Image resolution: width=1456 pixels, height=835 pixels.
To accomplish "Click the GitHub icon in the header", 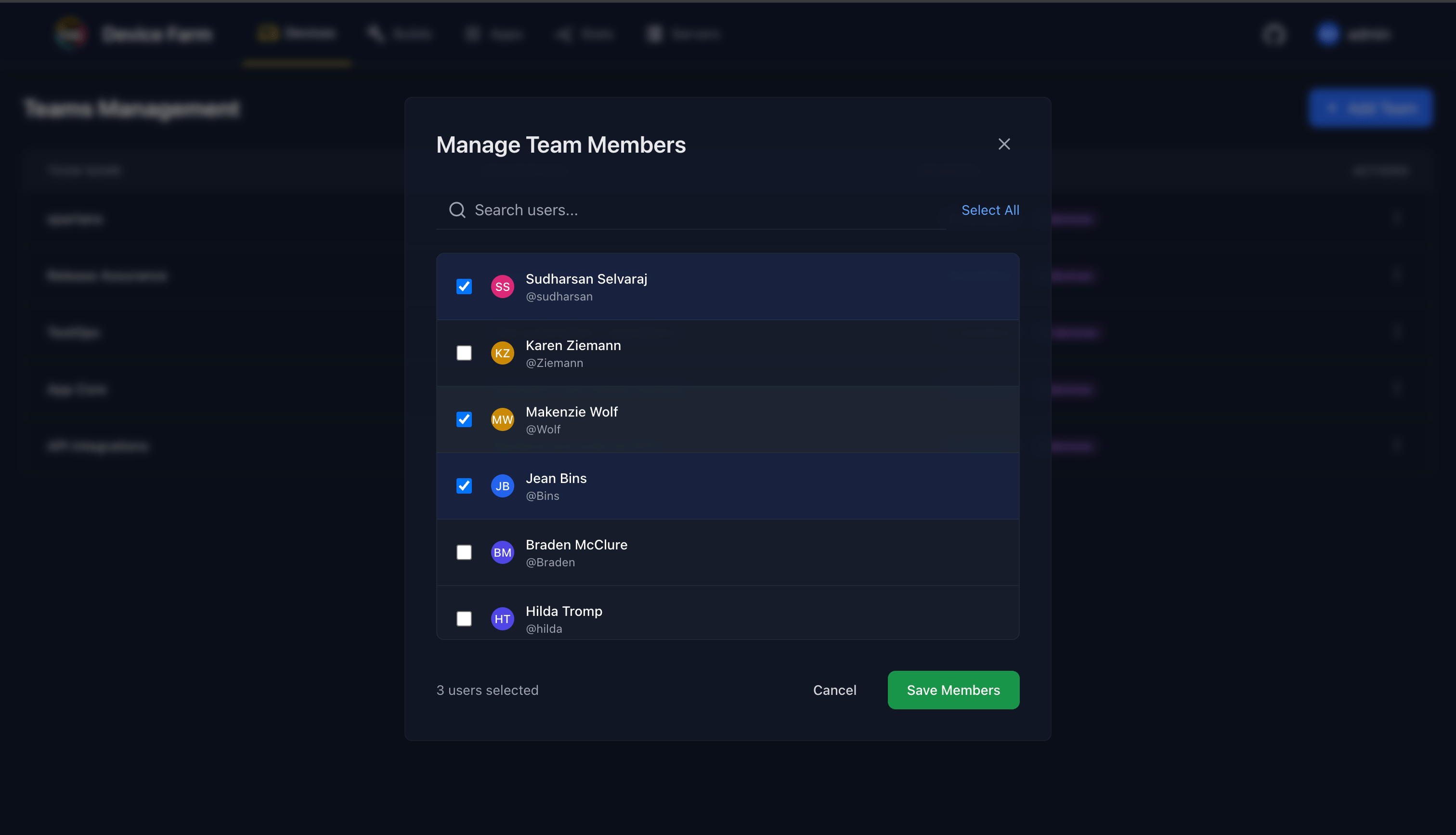I will tap(1274, 34).
